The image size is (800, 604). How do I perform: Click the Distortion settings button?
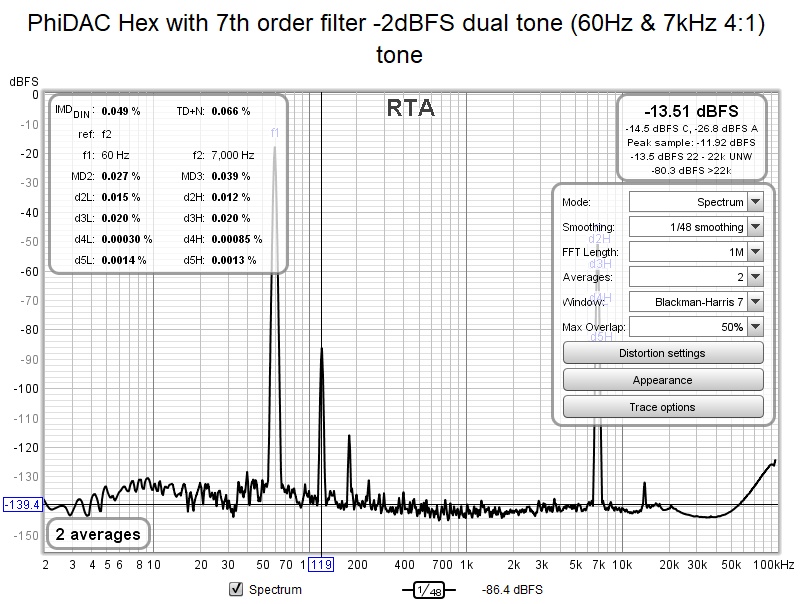[x=663, y=353]
